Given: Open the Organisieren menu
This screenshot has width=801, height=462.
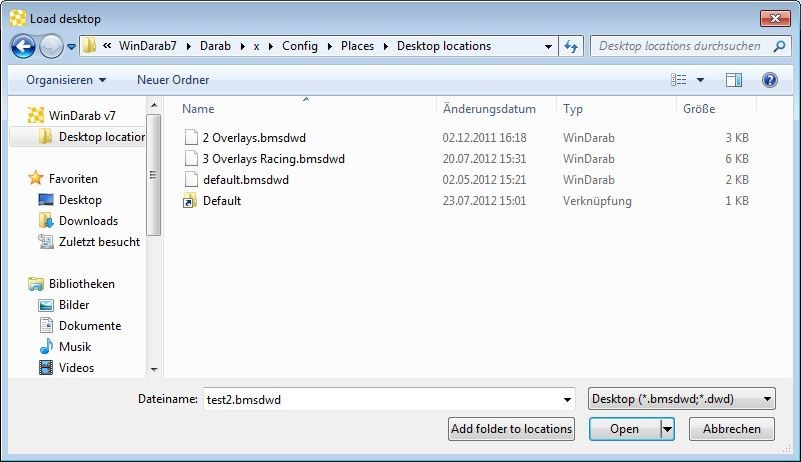Looking at the screenshot, I should point(66,80).
